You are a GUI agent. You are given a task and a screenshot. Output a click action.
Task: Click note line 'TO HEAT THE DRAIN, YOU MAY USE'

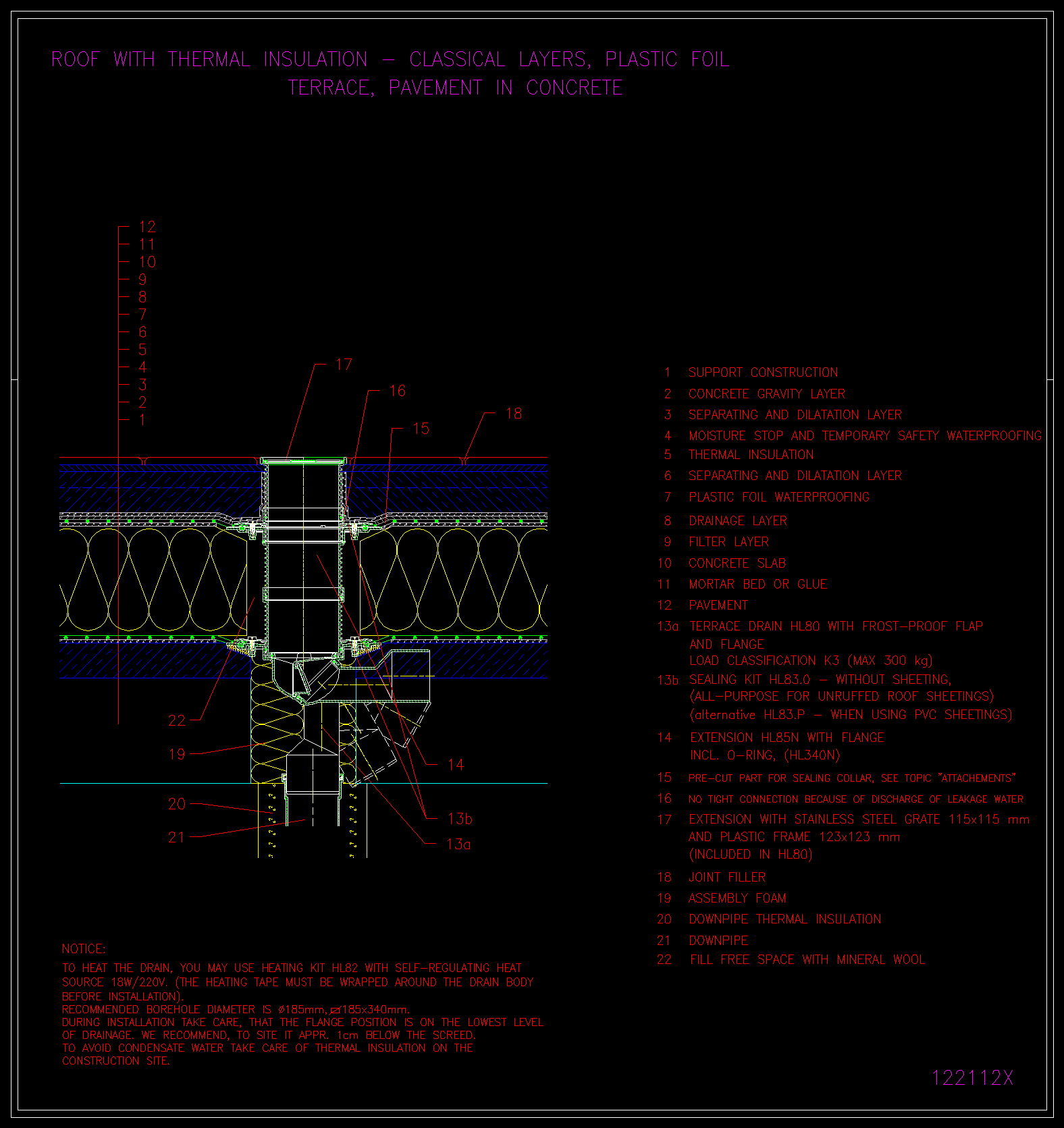(292, 967)
